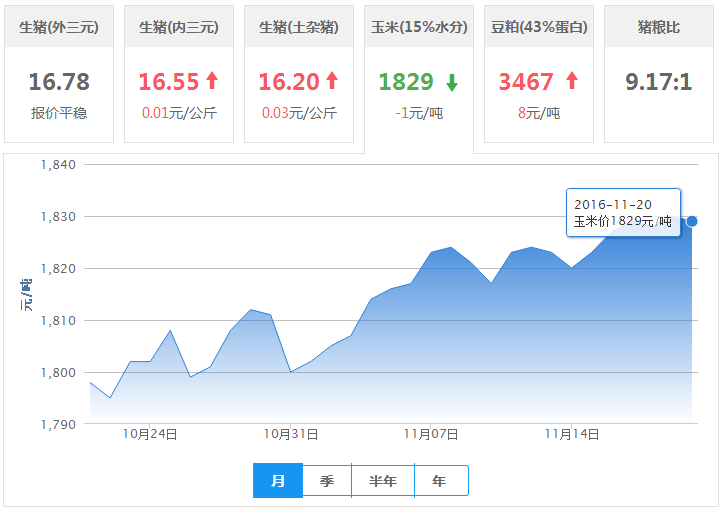
Task: Click the 10月31日 axis label
Action: pos(291,434)
